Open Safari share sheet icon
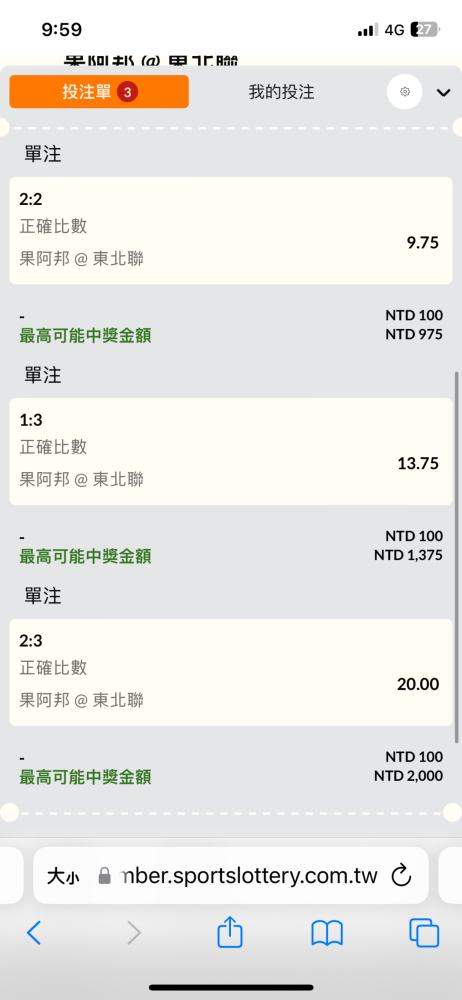 230,933
